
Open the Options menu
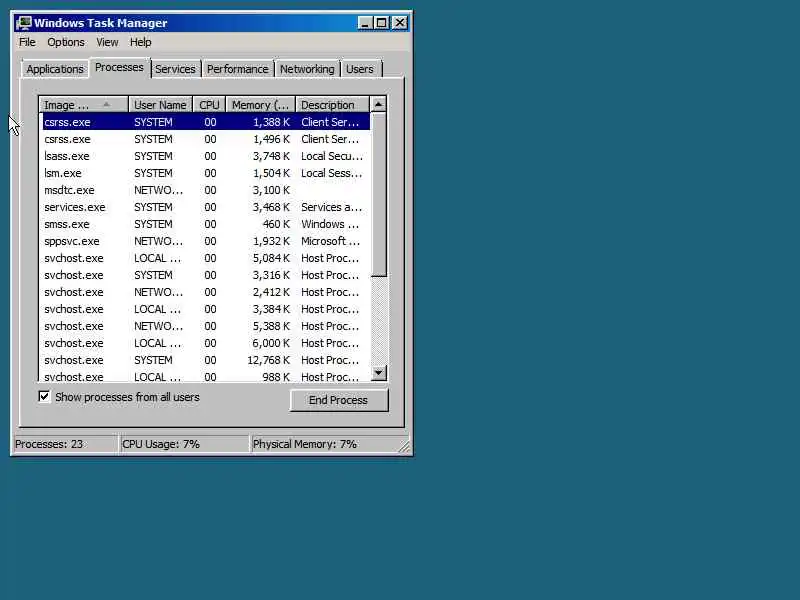tap(66, 42)
